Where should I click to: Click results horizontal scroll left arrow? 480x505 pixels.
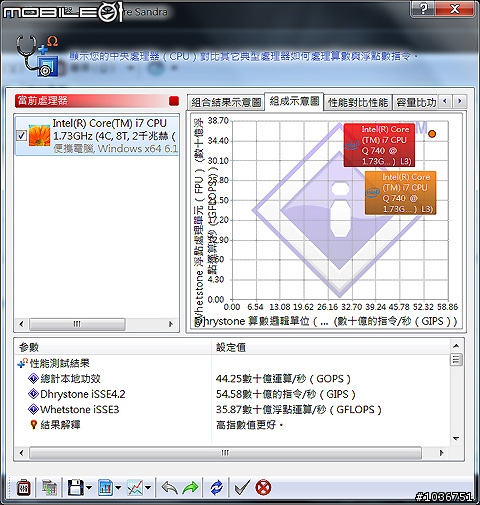pos(21,453)
